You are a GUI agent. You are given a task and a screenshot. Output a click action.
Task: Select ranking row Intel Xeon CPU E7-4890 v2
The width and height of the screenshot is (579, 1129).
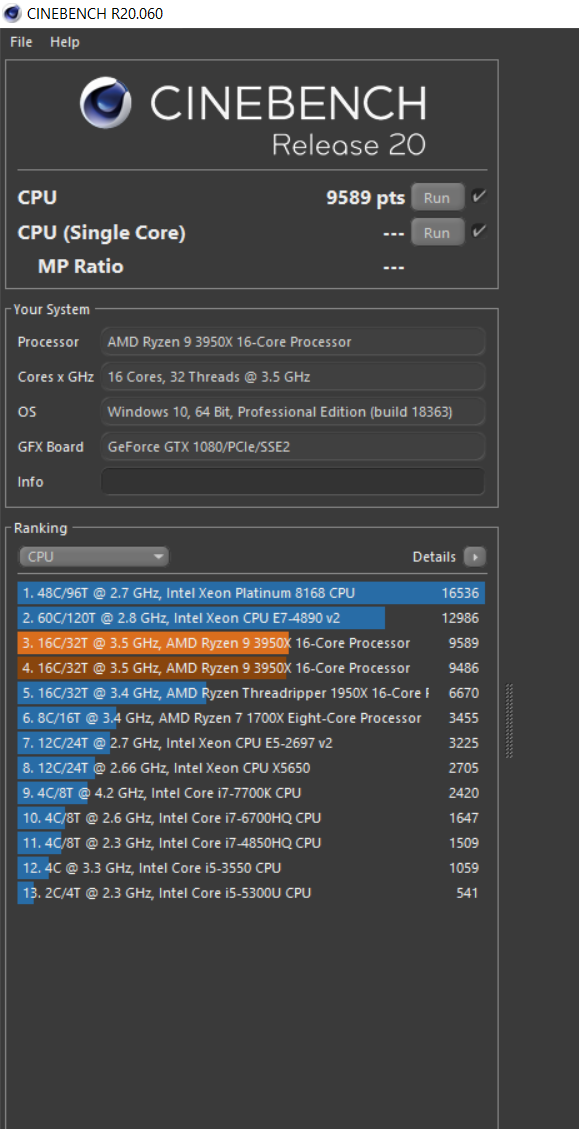[x=251, y=618]
